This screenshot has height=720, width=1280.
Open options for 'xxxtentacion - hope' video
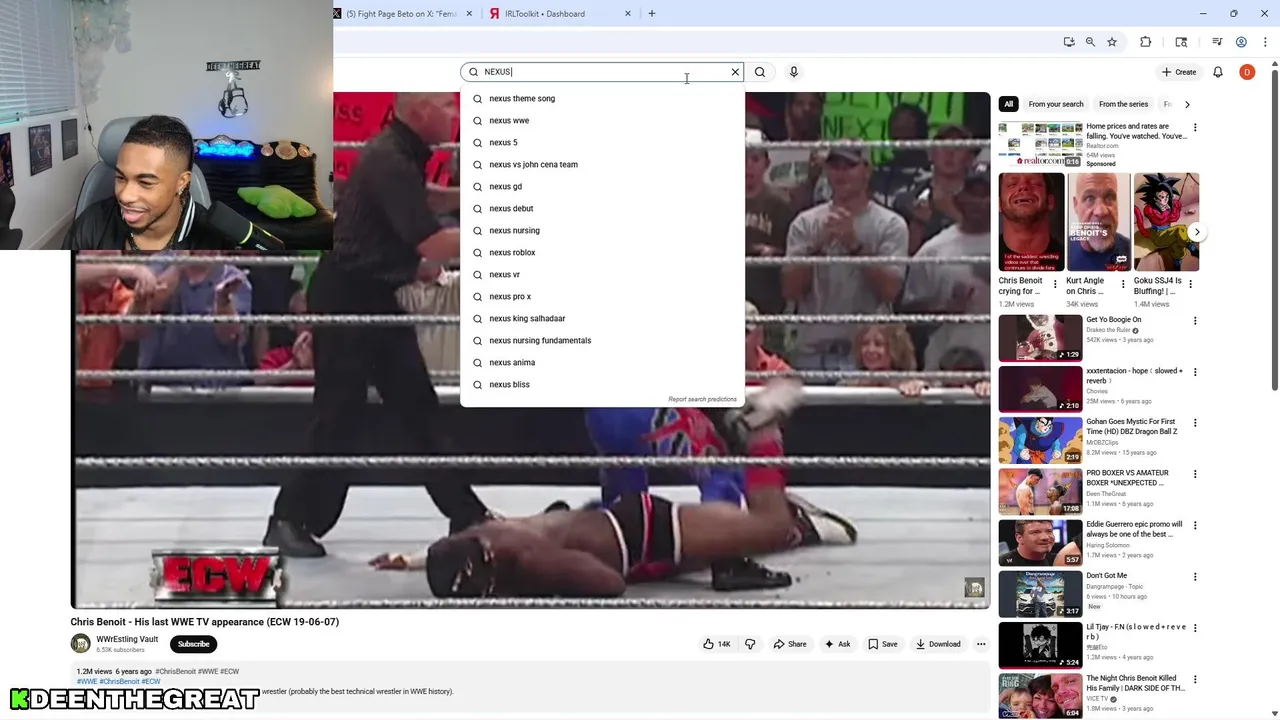[x=1194, y=372]
